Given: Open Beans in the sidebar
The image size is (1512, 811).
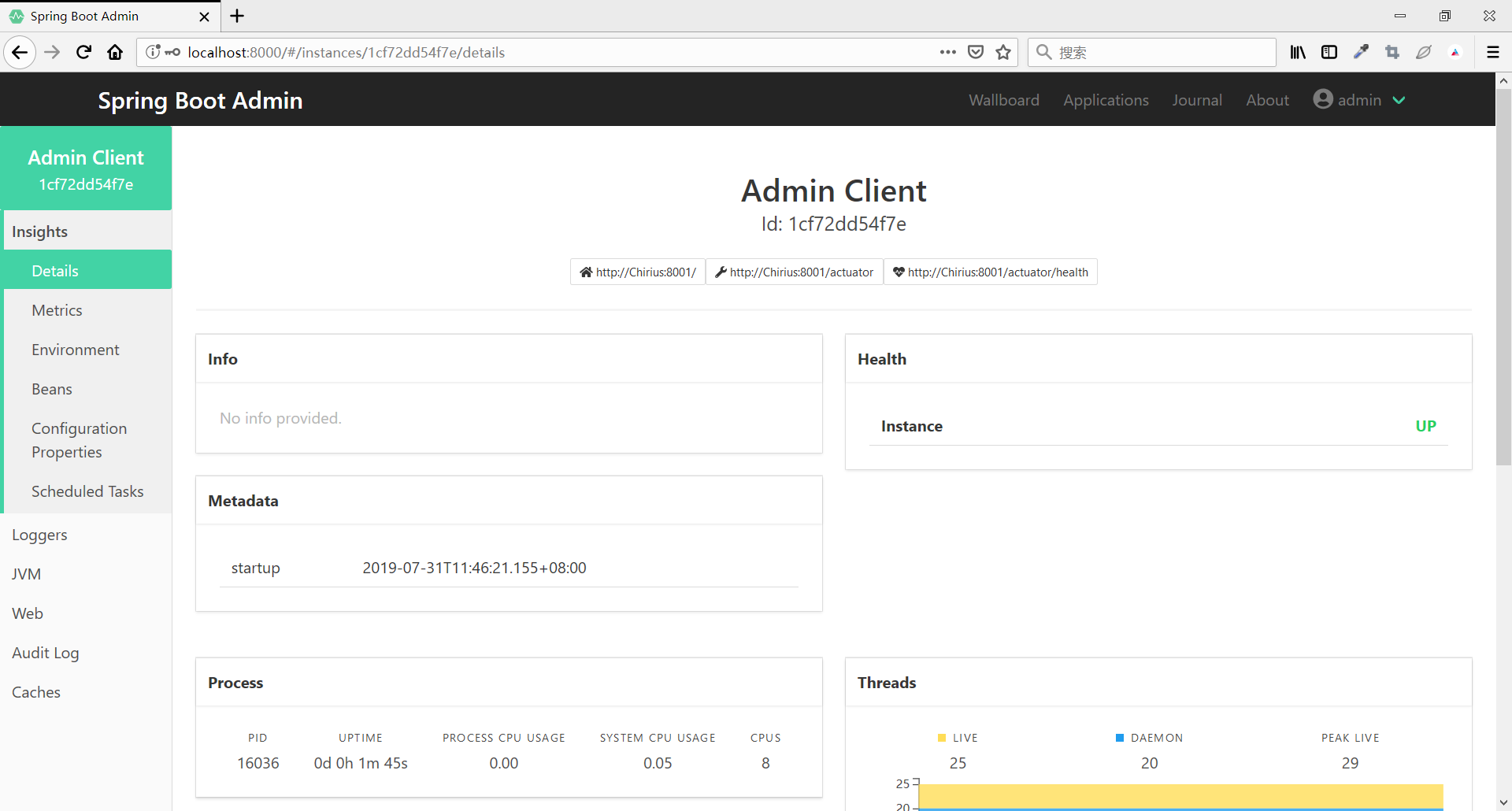Looking at the screenshot, I should [87, 389].
